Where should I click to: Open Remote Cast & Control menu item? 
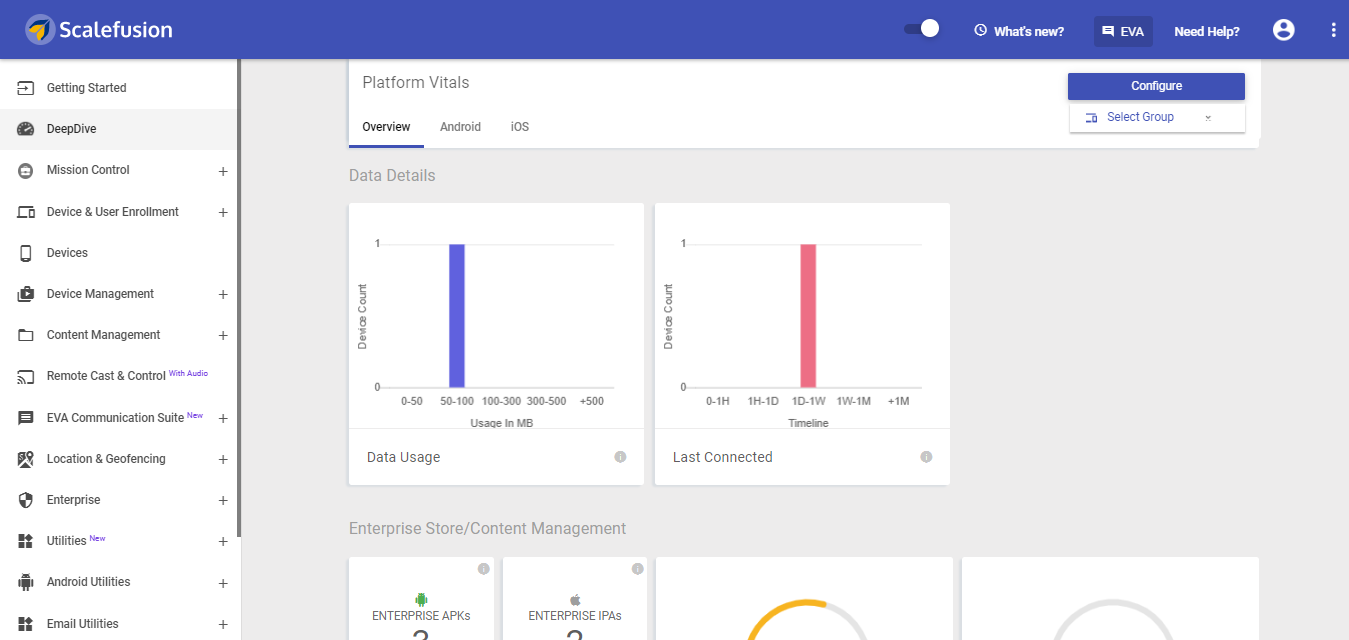point(118,376)
